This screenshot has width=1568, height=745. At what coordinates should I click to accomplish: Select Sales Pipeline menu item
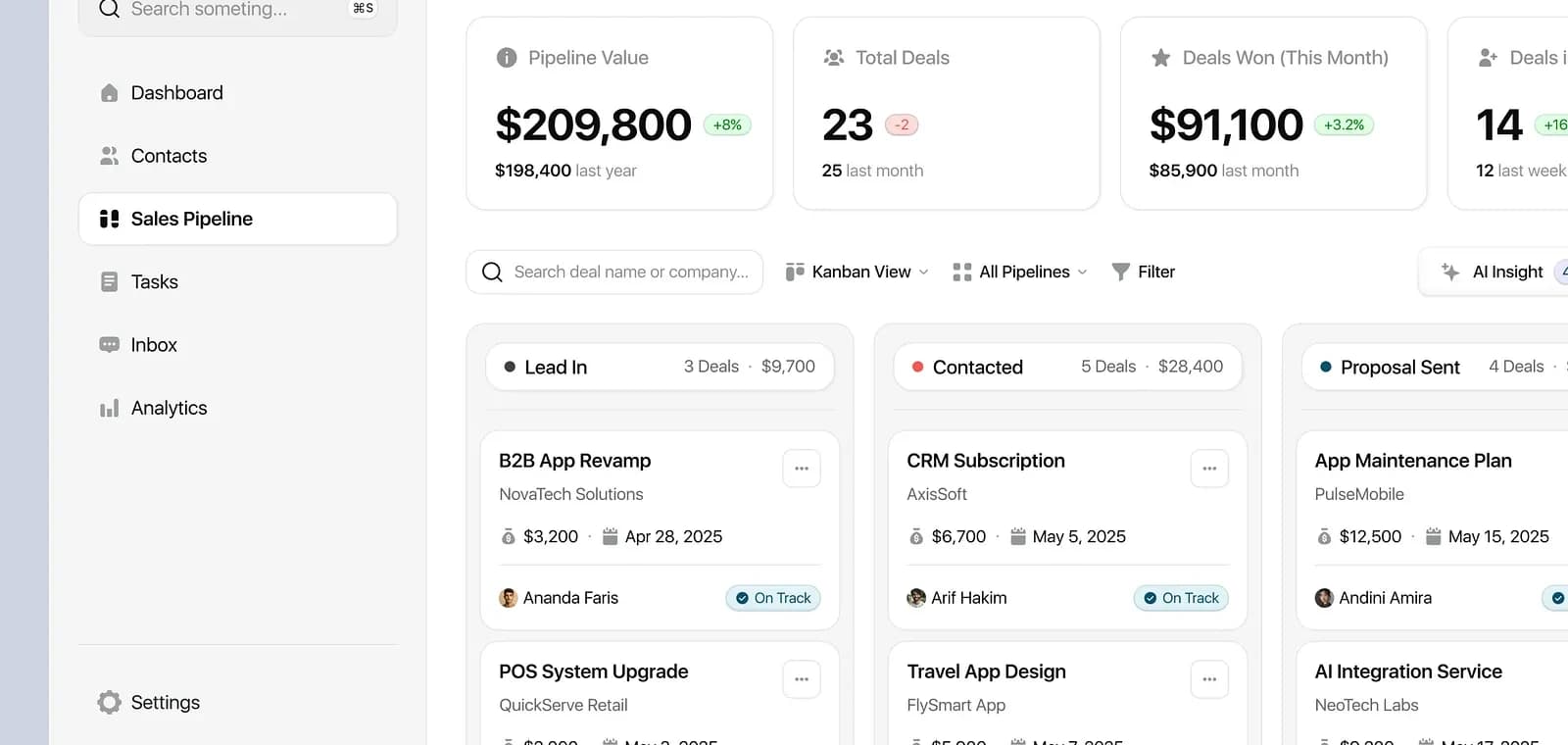(x=237, y=219)
